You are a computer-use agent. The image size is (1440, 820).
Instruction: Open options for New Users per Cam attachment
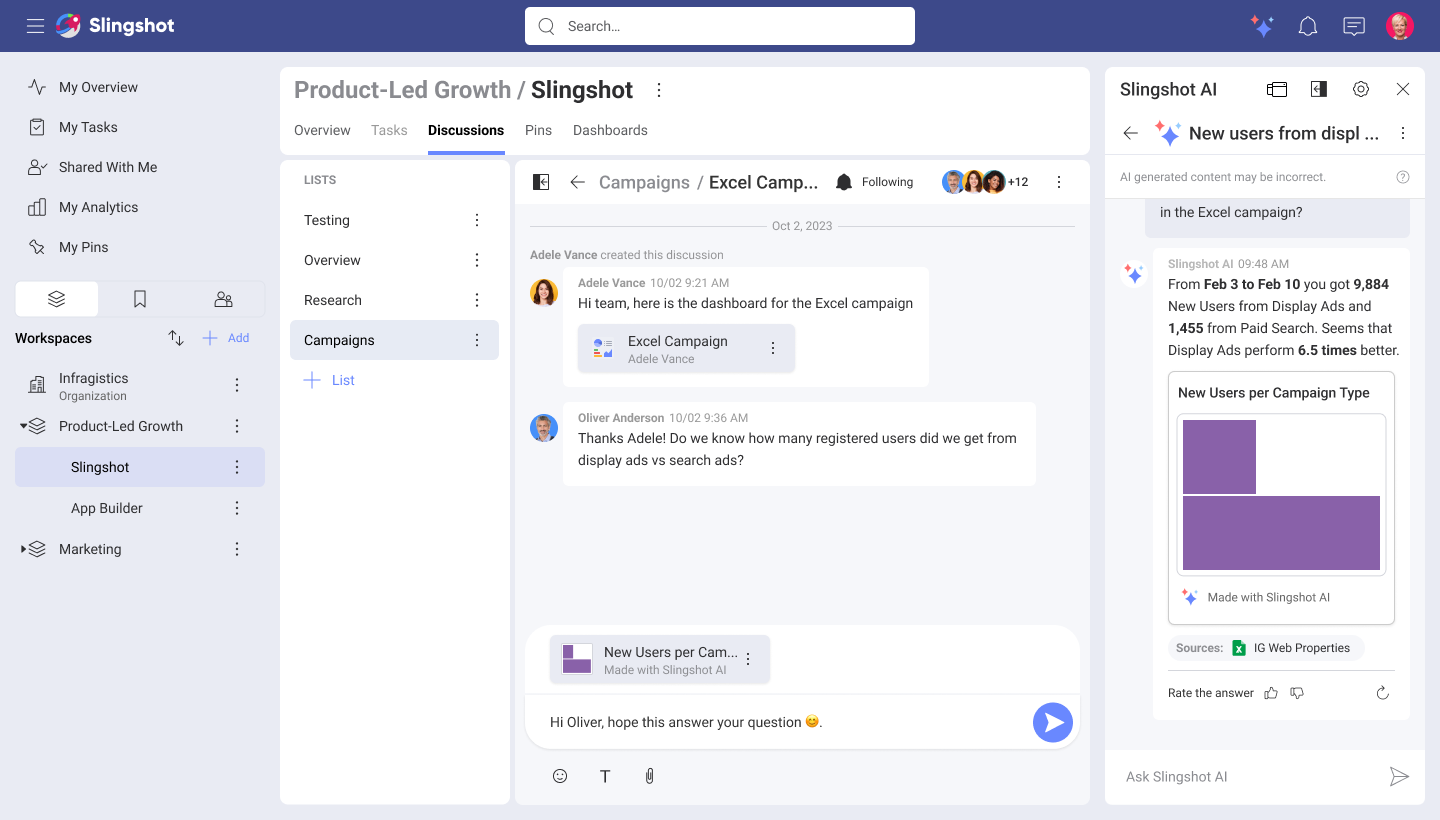[748, 660]
